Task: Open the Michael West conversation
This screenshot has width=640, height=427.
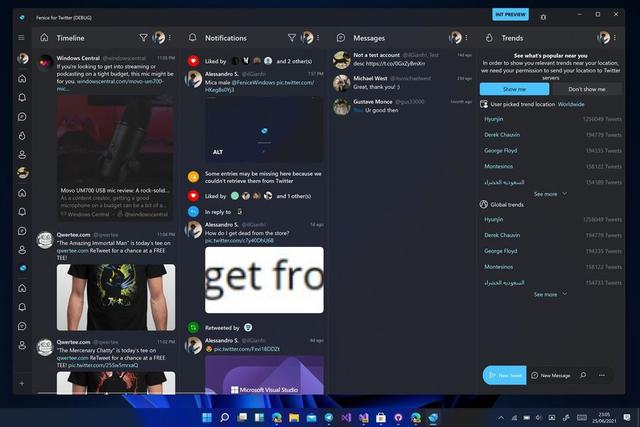Action: [402, 81]
